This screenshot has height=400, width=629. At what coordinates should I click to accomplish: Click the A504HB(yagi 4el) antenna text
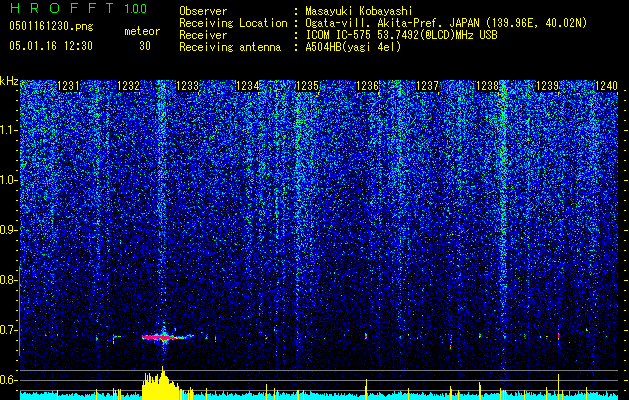(353, 47)
